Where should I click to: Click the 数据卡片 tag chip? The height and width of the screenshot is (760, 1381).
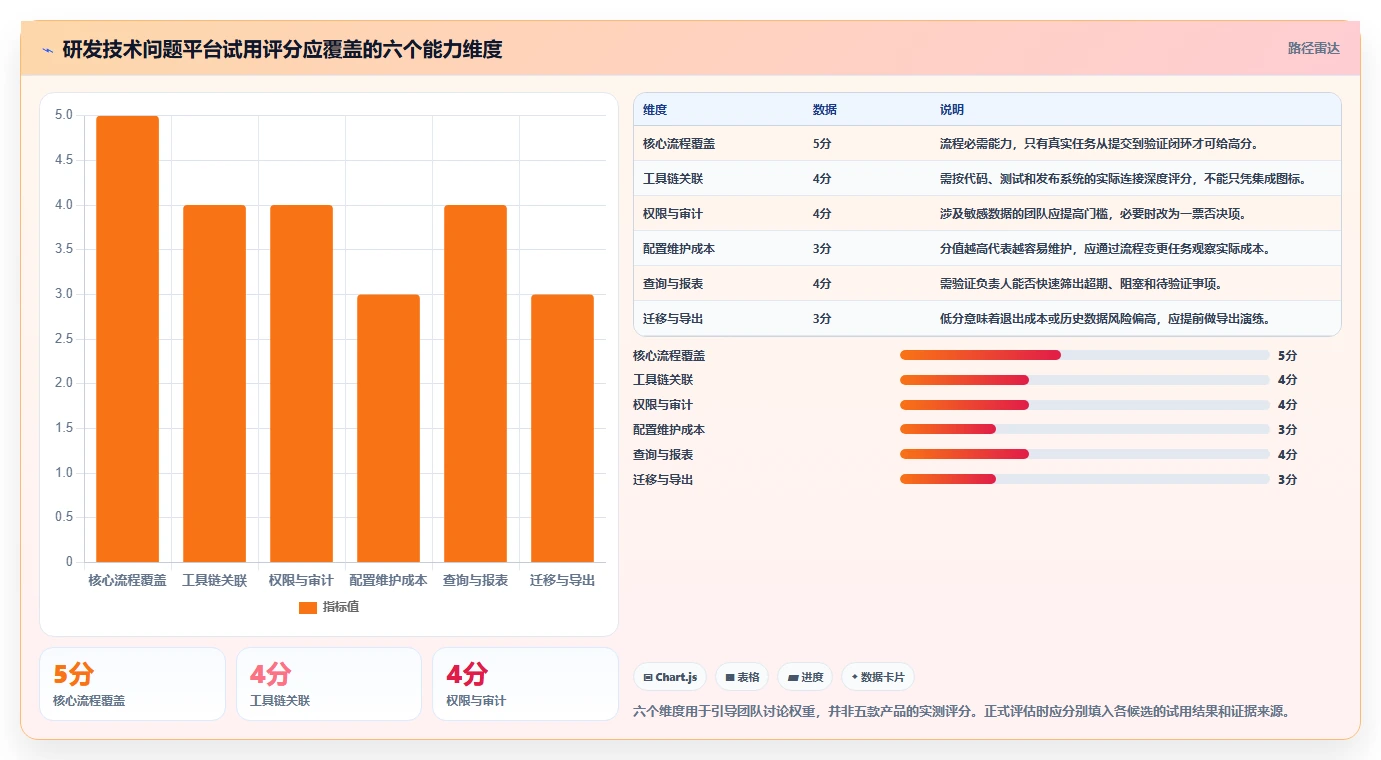coord(878,677)
